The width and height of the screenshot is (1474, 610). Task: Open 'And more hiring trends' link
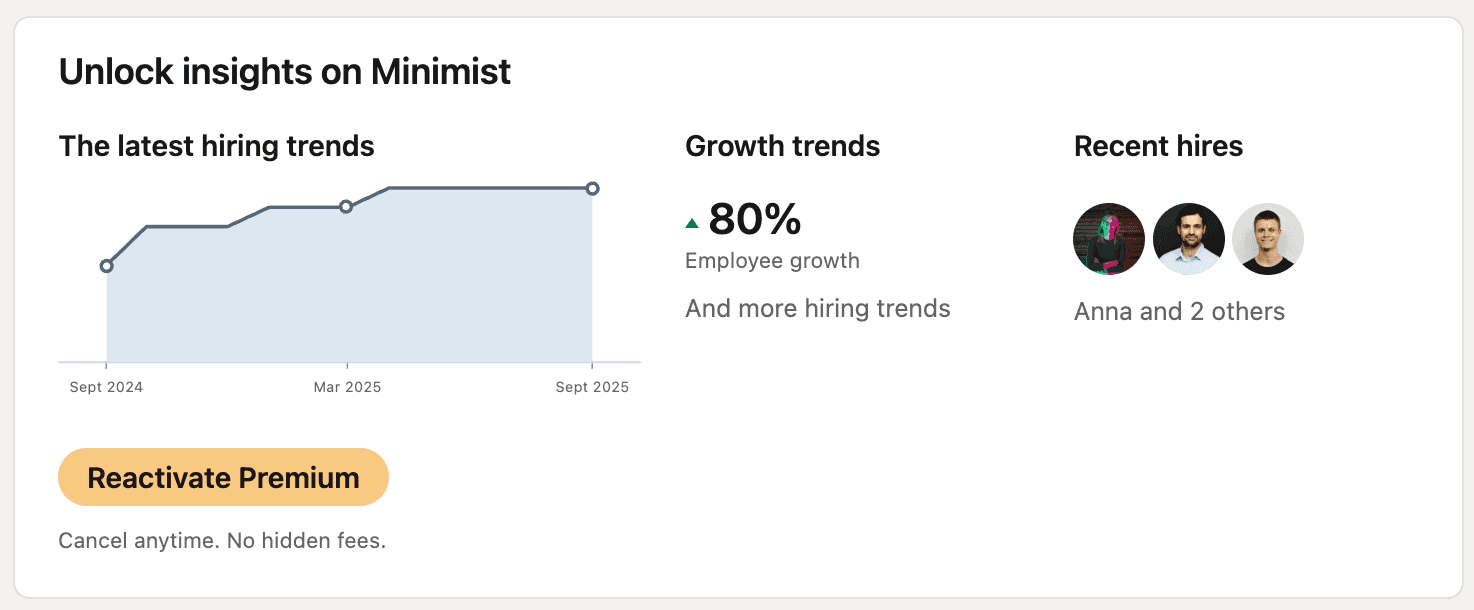[x=817, y=309]
